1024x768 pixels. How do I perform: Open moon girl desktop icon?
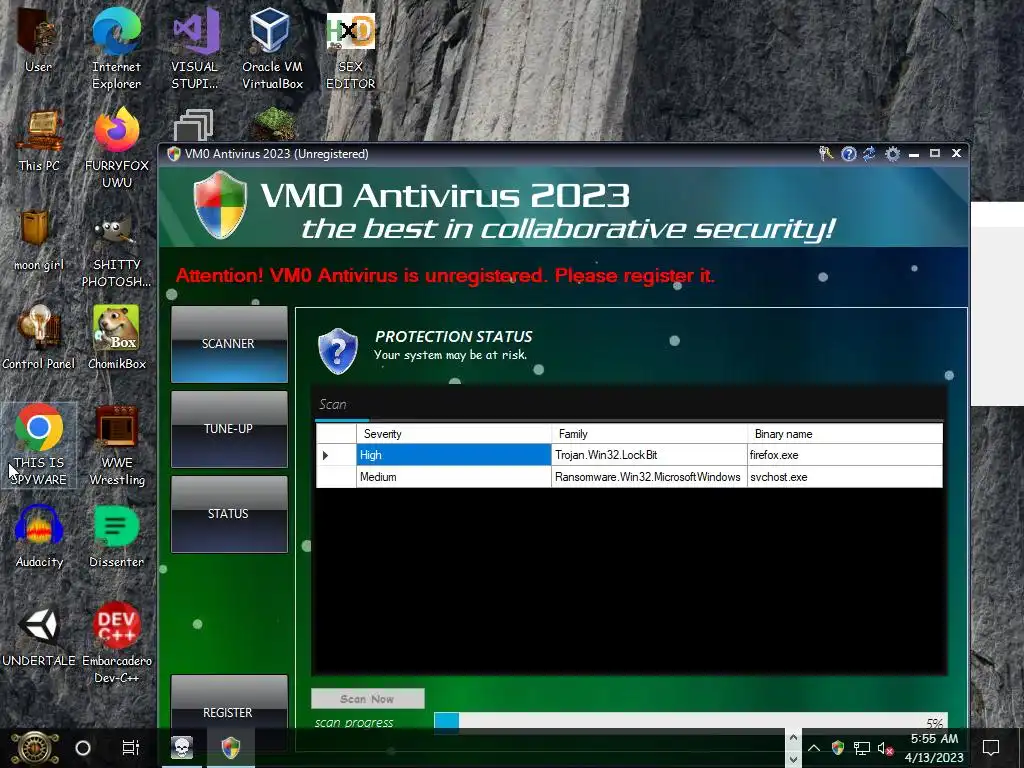tap(39, 240)
